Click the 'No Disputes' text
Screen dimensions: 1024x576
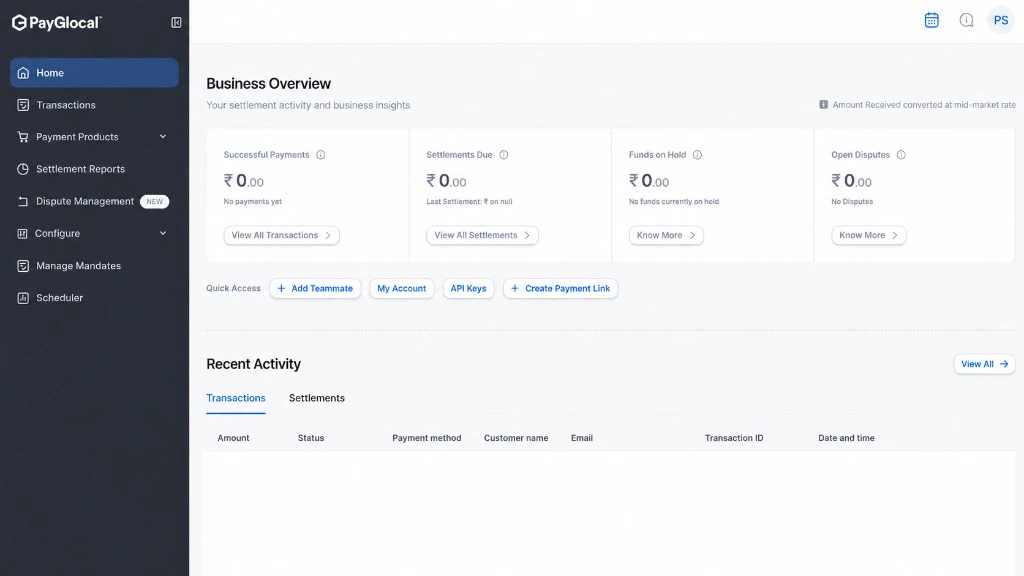click(x=852, y=202)
